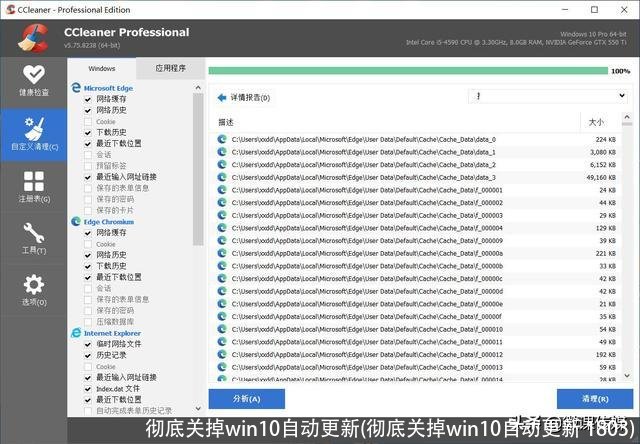
Task: Click the left list scroll-down arrow
Action: [198, 408]
